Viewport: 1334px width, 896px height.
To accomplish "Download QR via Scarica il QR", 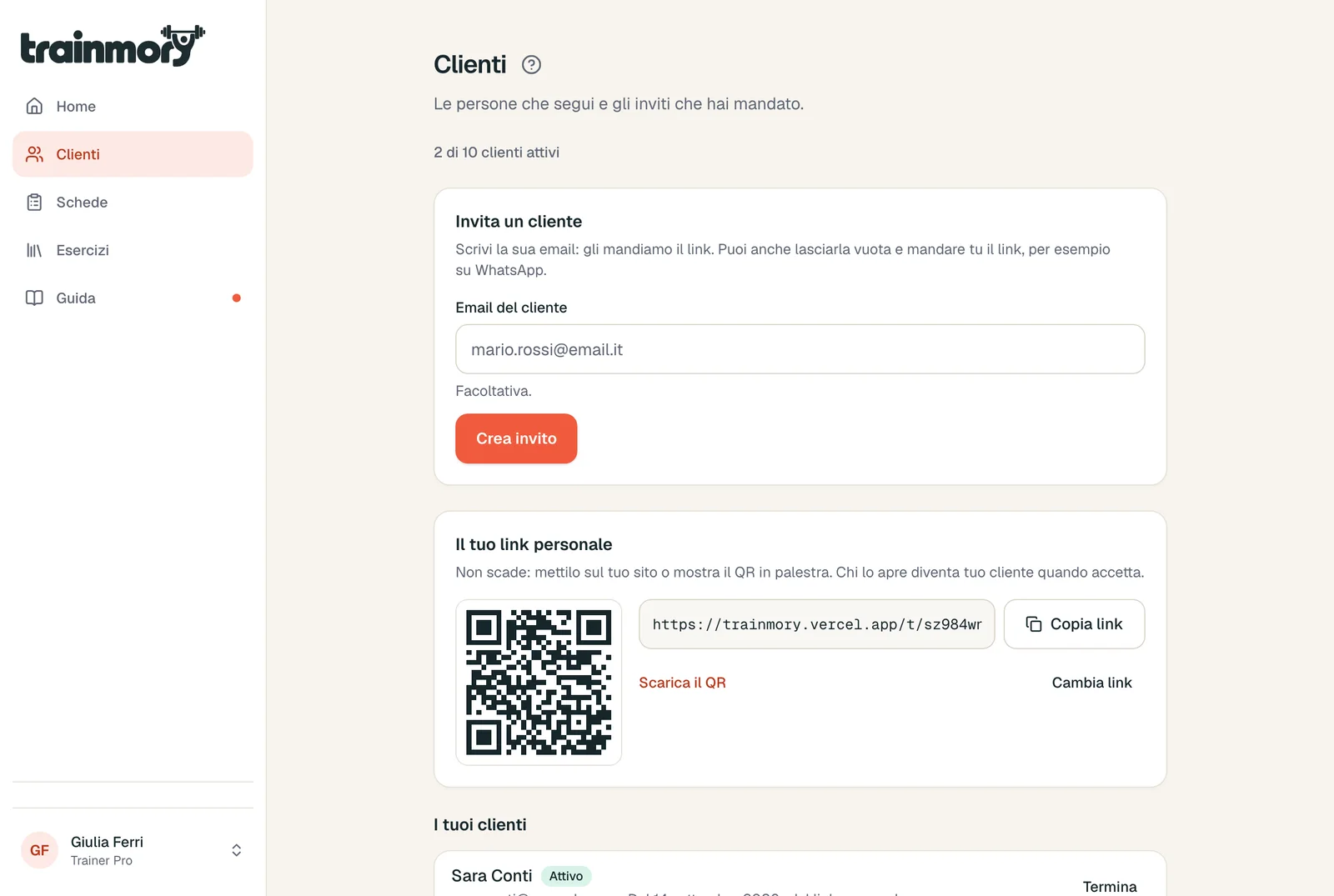I will coord(682,683).
